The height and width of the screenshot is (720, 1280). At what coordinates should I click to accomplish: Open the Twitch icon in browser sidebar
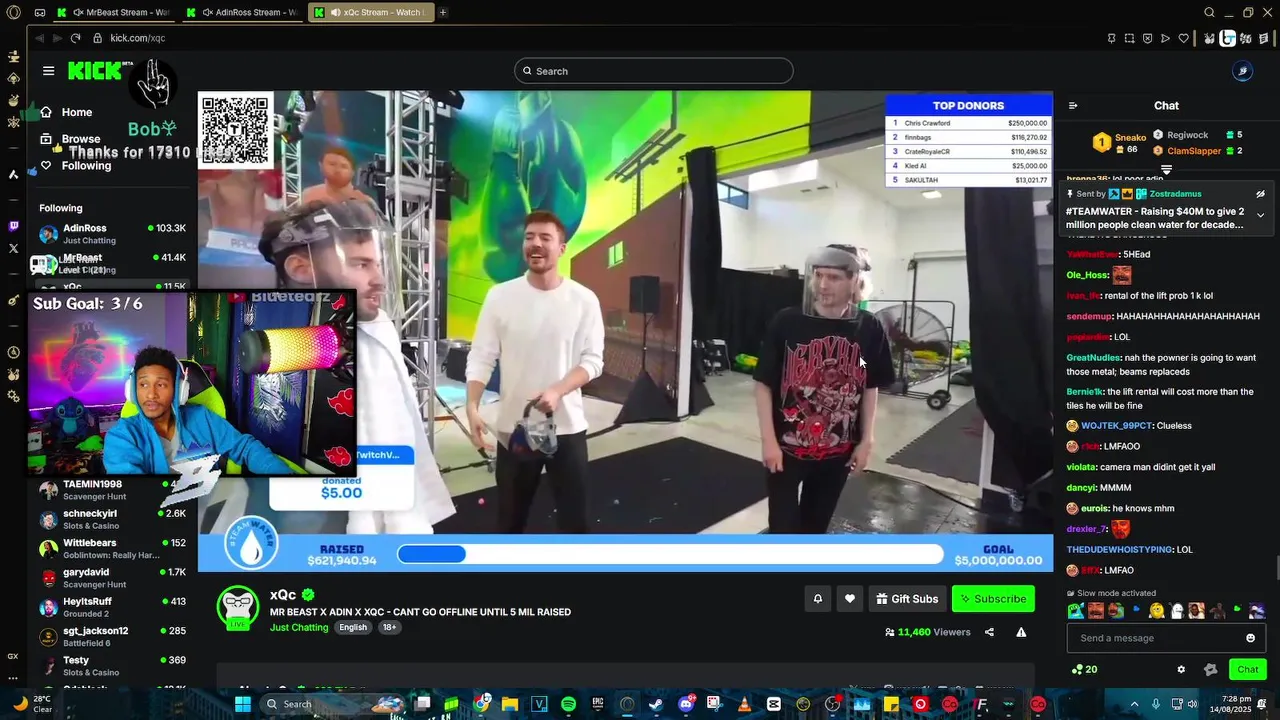point(13,227)
